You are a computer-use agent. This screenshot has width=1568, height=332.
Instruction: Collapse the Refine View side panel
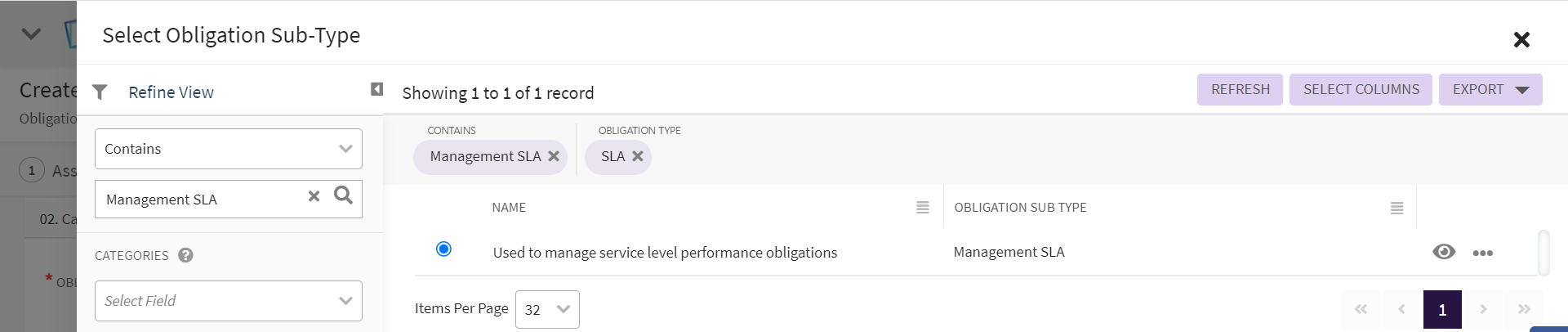(376, 89)
